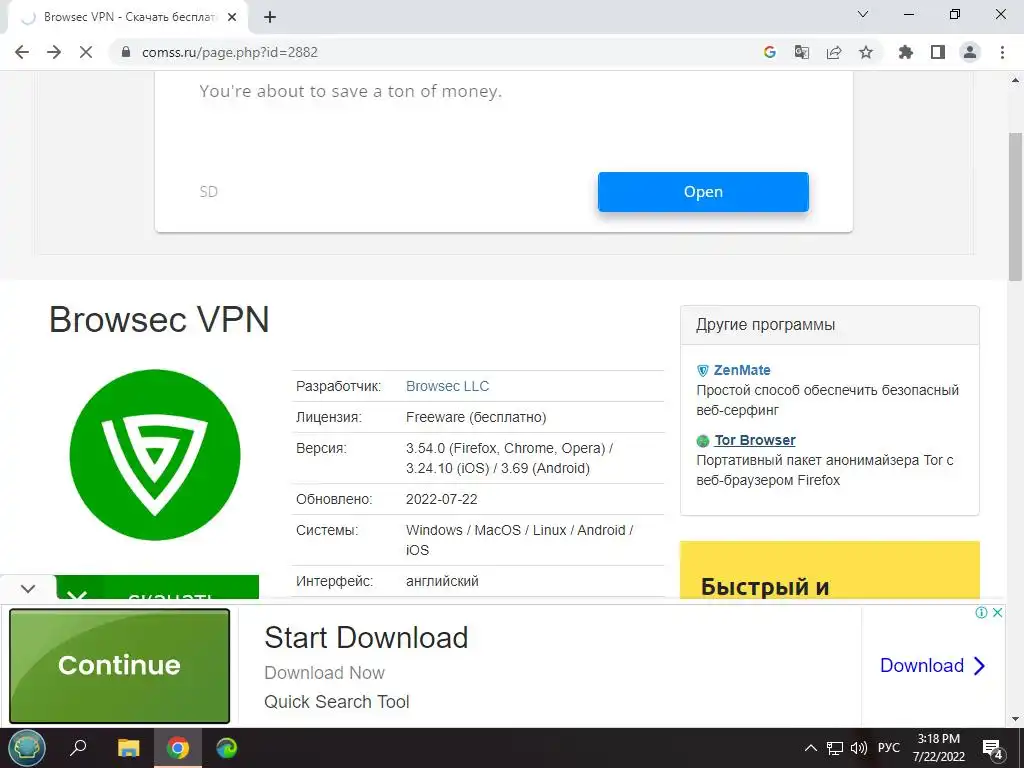
Task: Close the Browsec VPN tab
Action: pos(232,18)
